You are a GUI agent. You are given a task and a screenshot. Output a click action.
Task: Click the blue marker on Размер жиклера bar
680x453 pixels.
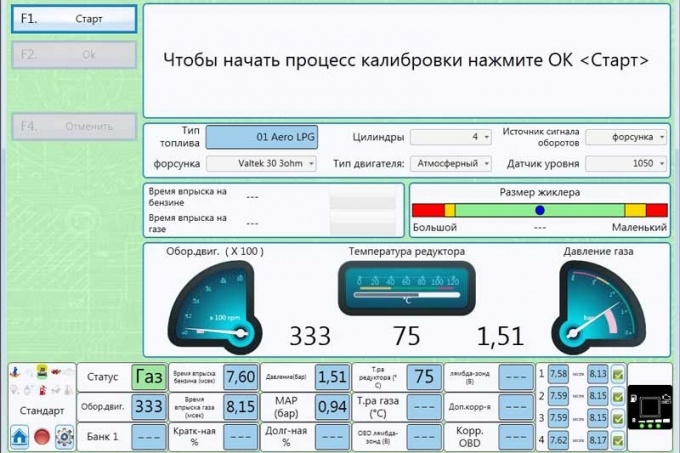540,210
